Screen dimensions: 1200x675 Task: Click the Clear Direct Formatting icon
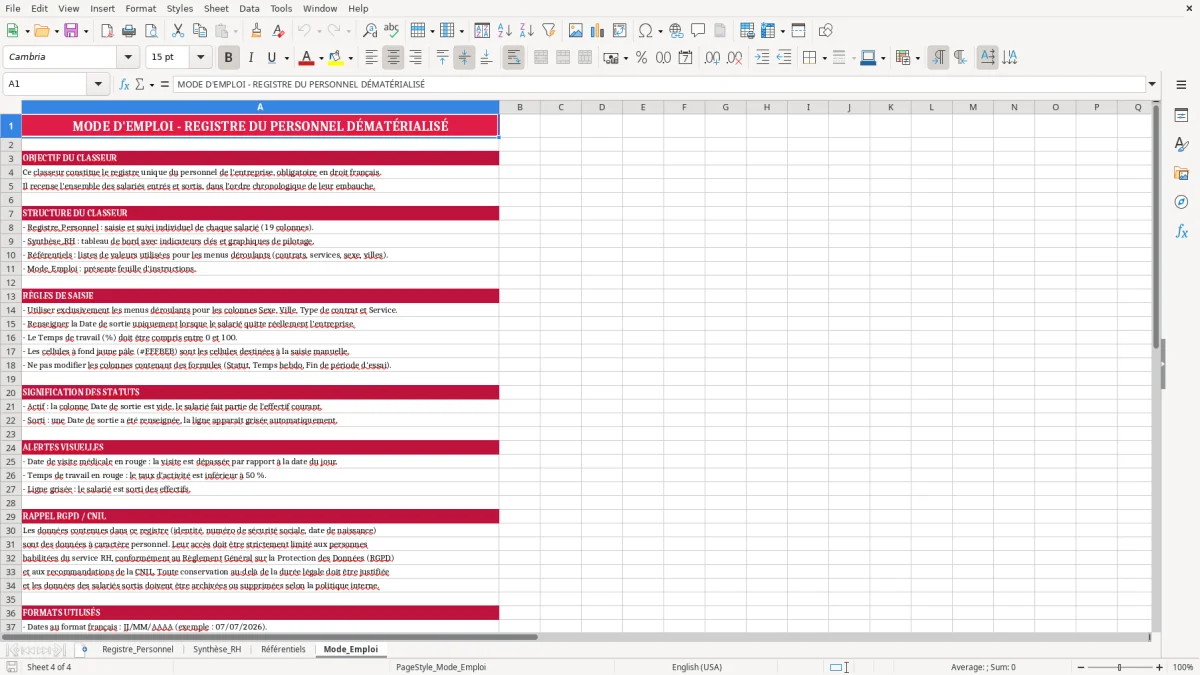point(279,31)
